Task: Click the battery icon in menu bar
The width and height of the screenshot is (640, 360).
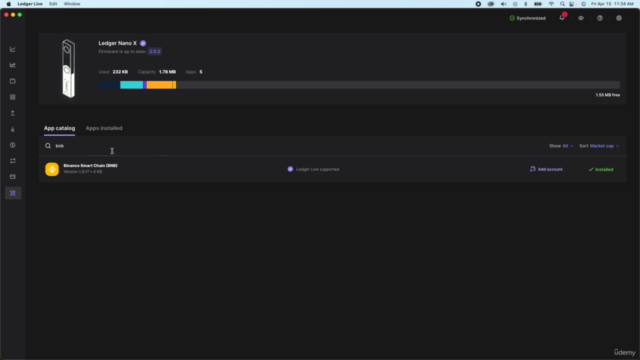Action: pyautogui.click(x=538, y=4)
